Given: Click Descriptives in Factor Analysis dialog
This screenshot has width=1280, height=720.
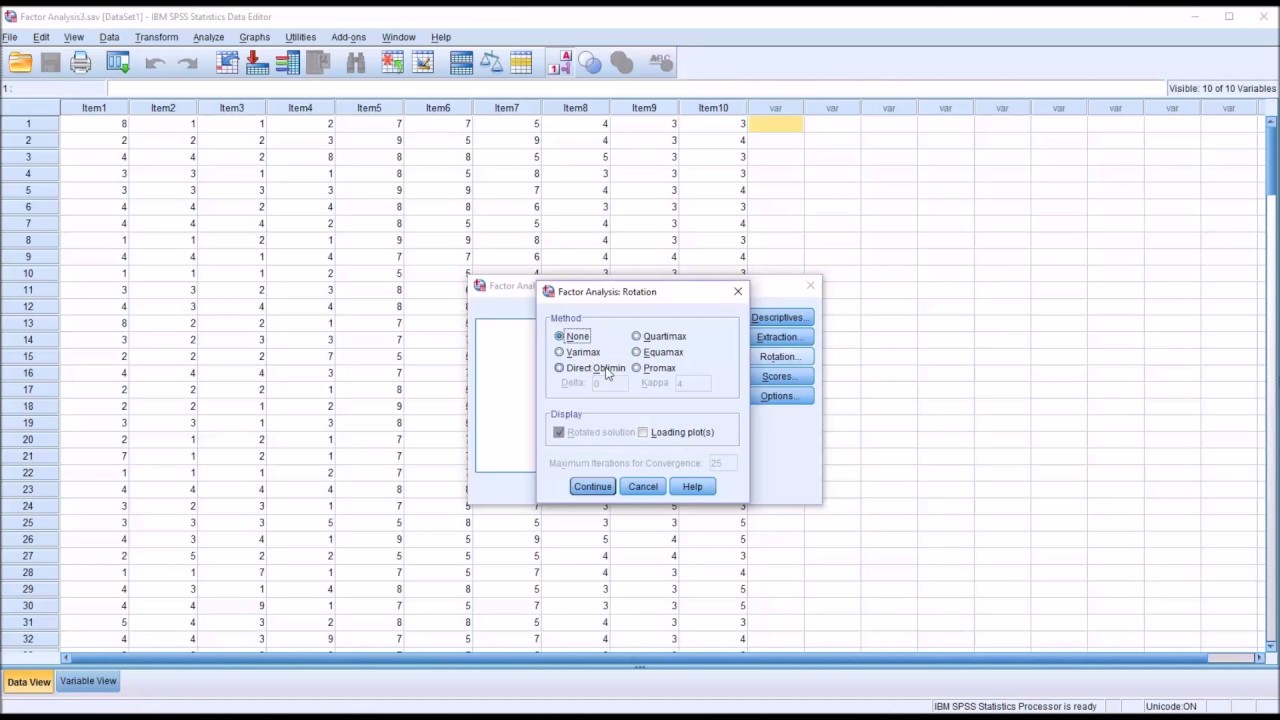Looking at the screenshot, I should coord(780,317).
